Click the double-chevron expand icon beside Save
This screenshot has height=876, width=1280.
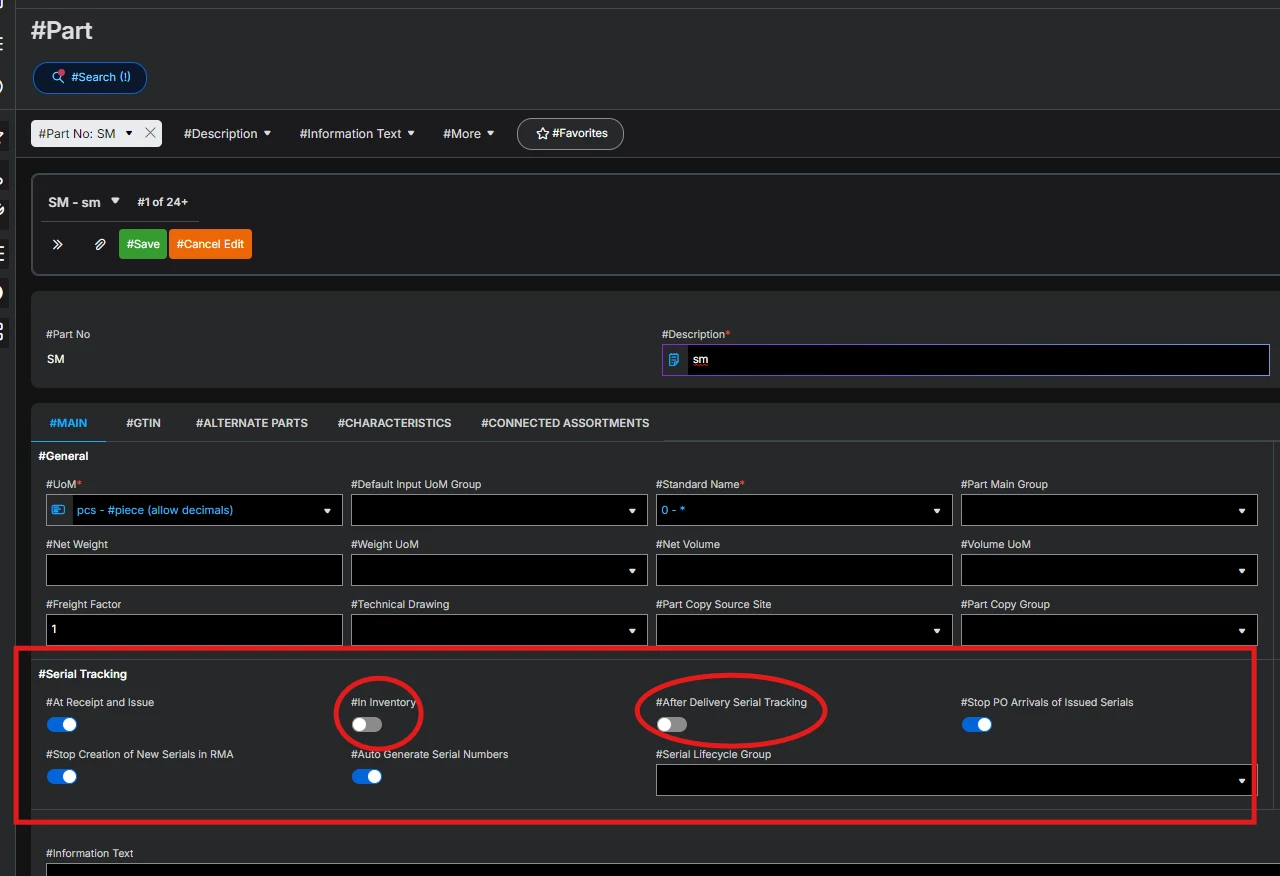58,244
